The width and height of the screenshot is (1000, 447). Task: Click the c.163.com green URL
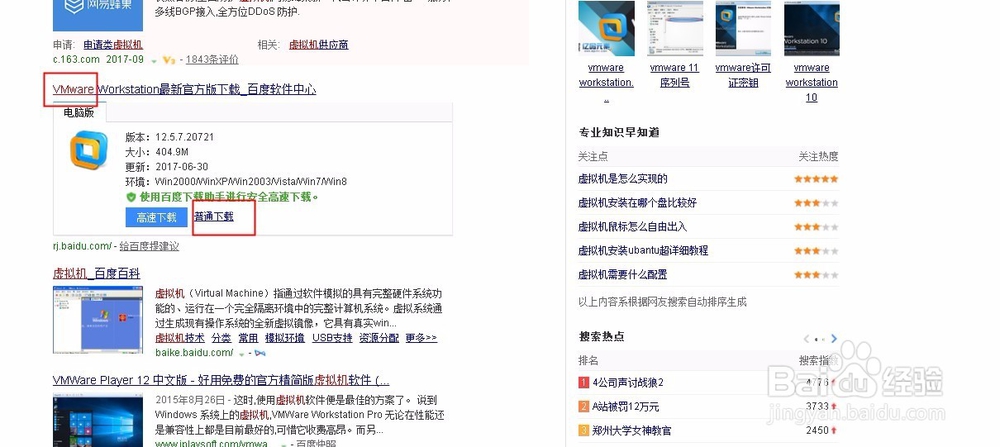click(77, 59)
